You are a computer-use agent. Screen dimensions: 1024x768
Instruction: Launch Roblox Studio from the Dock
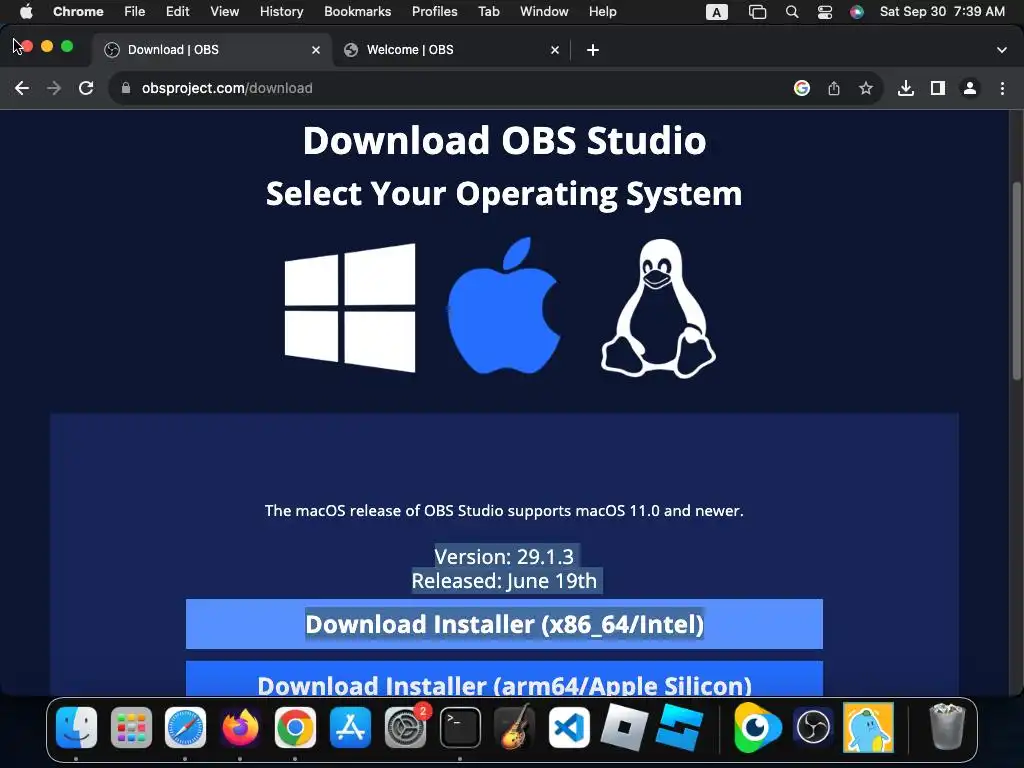(x=680, y=727)
